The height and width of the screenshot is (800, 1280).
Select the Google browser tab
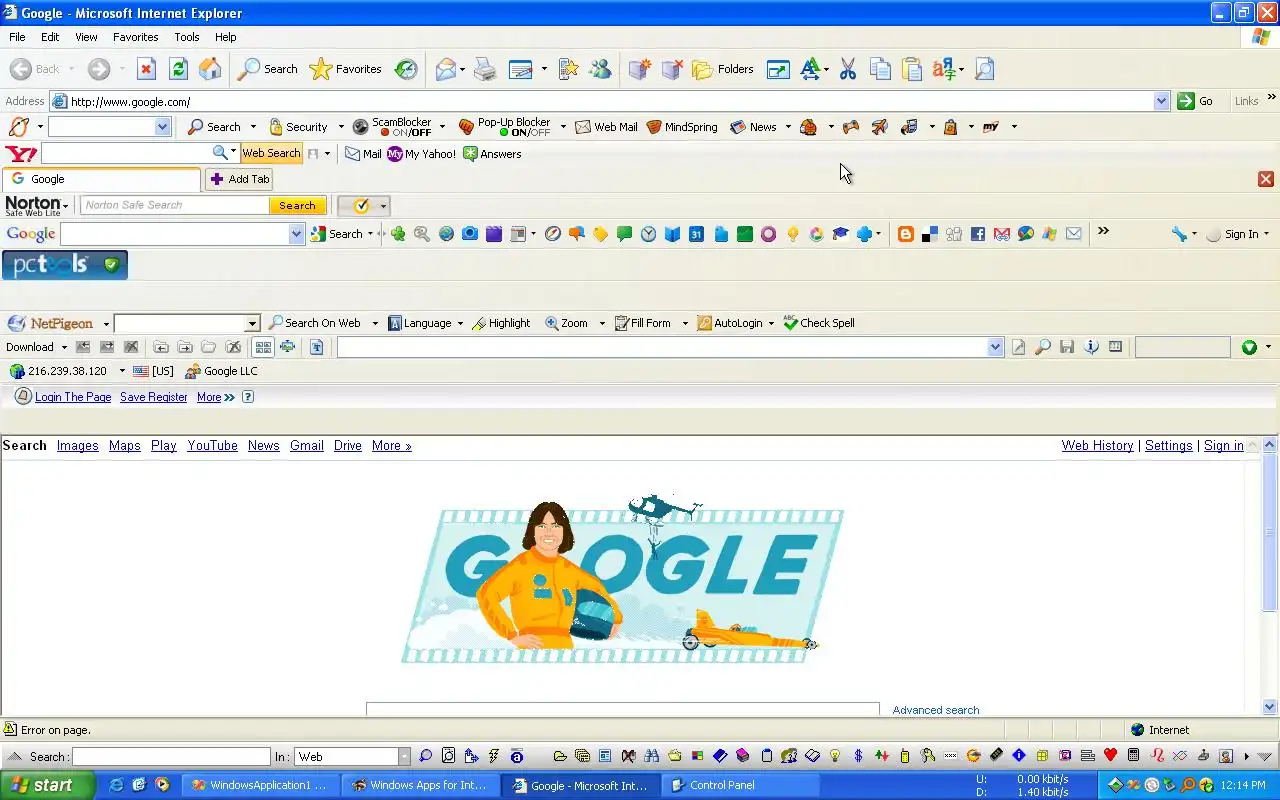(101, 179)
